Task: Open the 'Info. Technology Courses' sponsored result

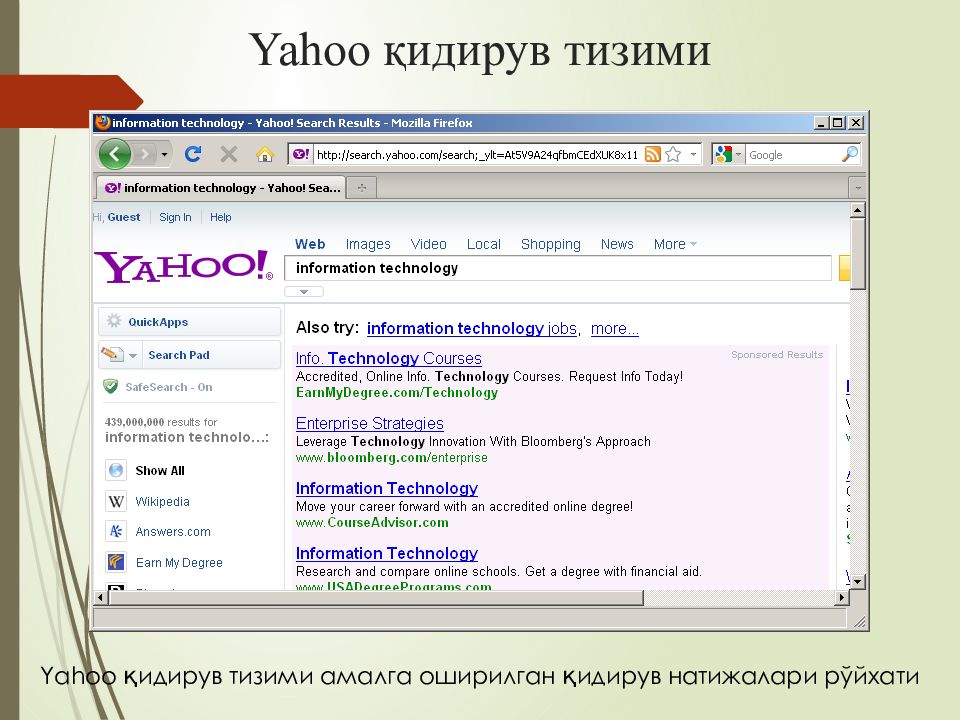Action: point(389,358)
